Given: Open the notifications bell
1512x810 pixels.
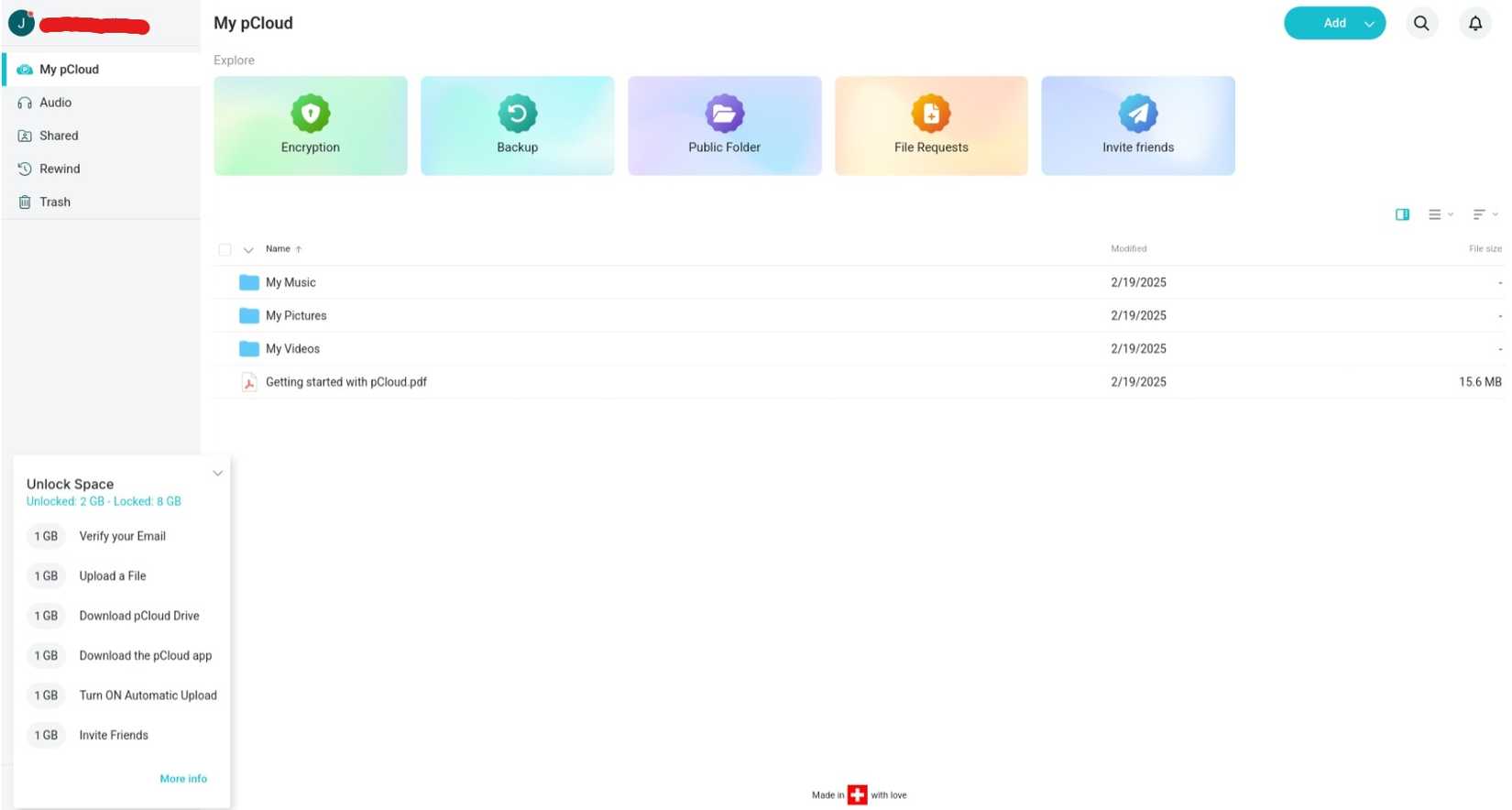Looking at the screenshot, I should (1475, 24).
